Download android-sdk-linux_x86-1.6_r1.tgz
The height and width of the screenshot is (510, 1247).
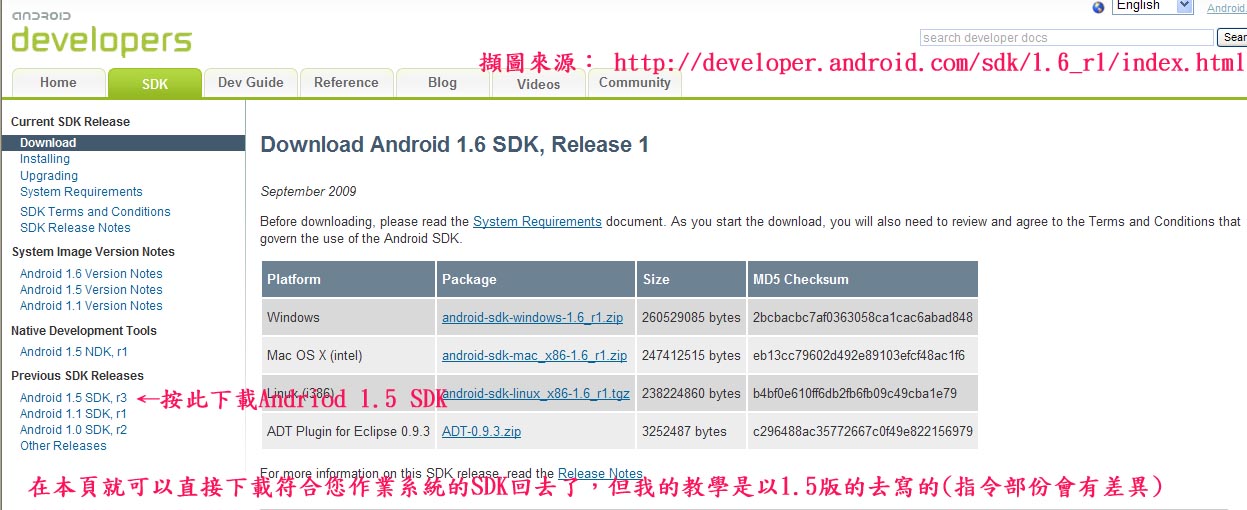click(536, 394)
